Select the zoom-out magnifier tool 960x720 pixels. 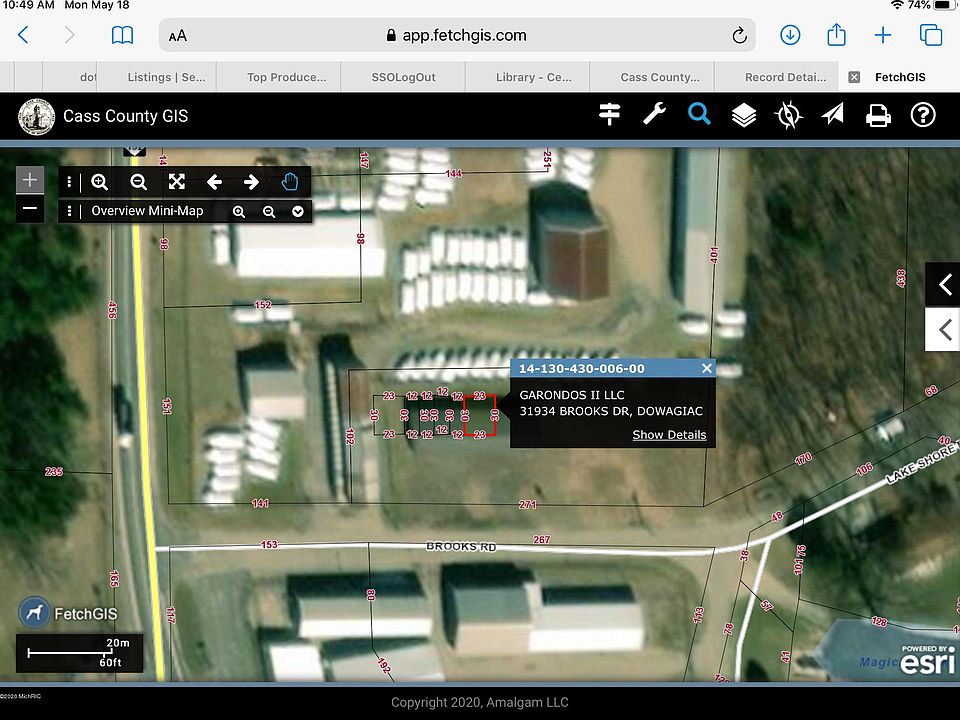pos(138,182)
